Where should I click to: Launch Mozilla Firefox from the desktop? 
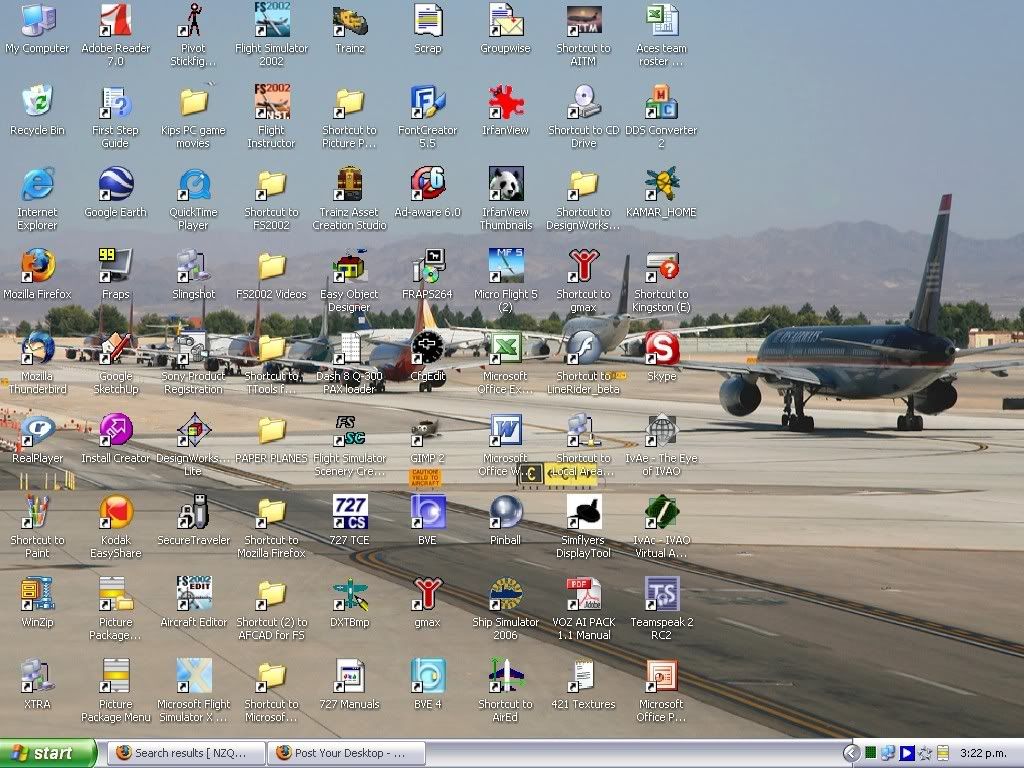(x=38, y=267)
